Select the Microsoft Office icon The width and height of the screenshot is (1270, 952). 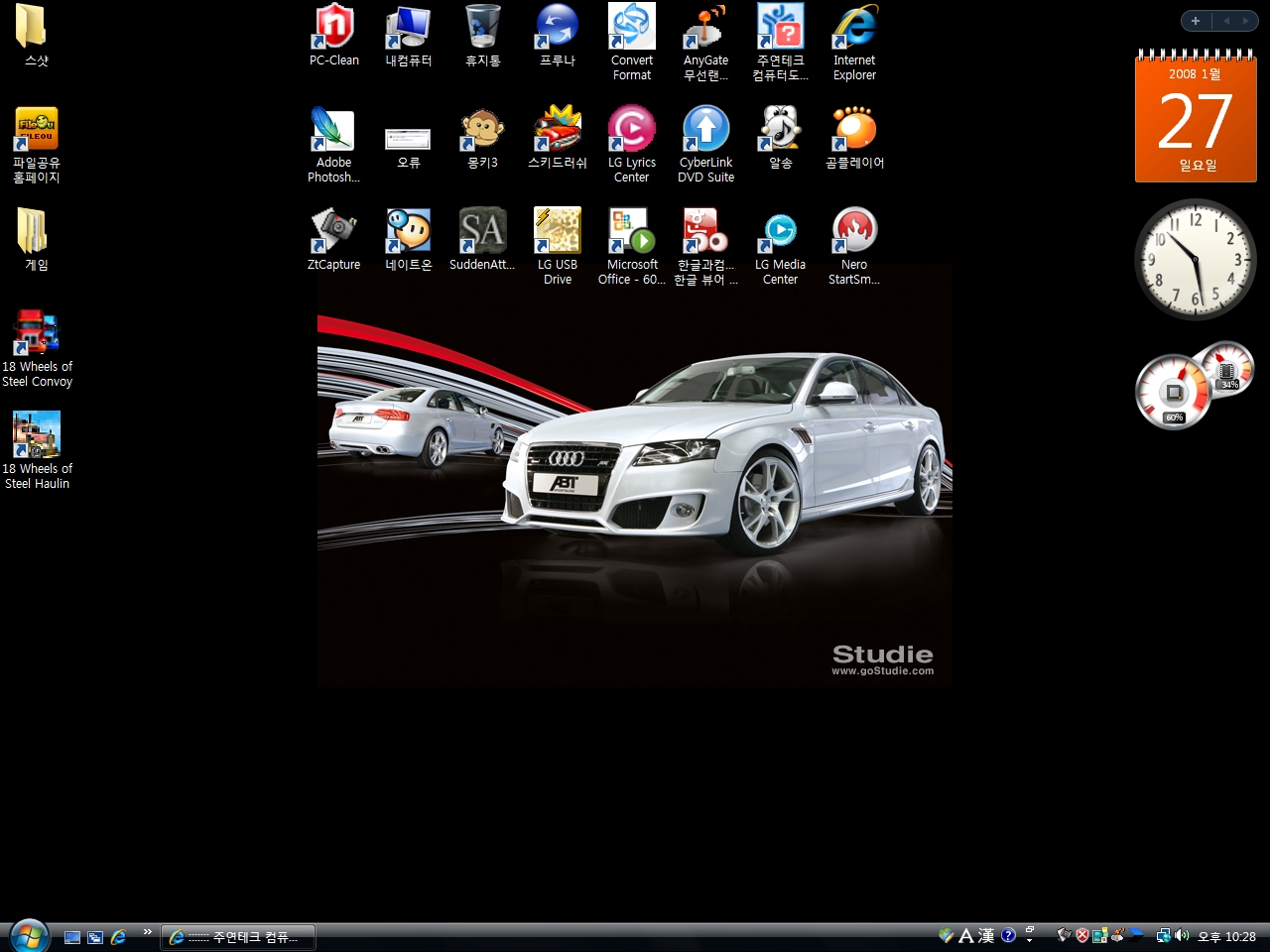pos(632,247)
